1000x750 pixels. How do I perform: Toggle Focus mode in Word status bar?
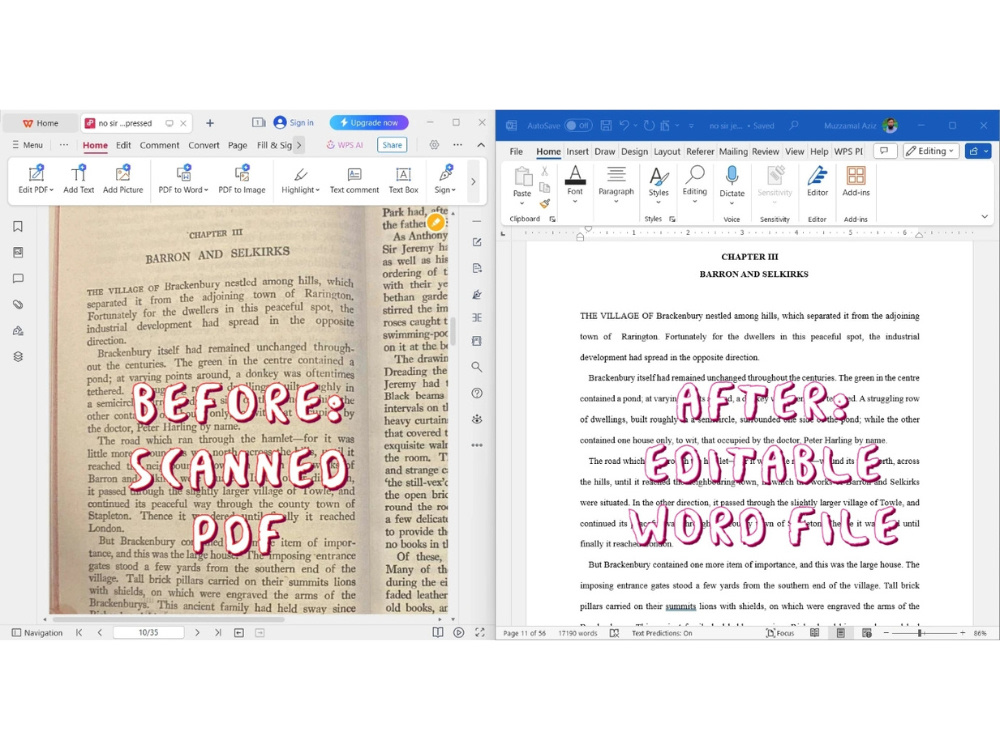tap(780, 633)
